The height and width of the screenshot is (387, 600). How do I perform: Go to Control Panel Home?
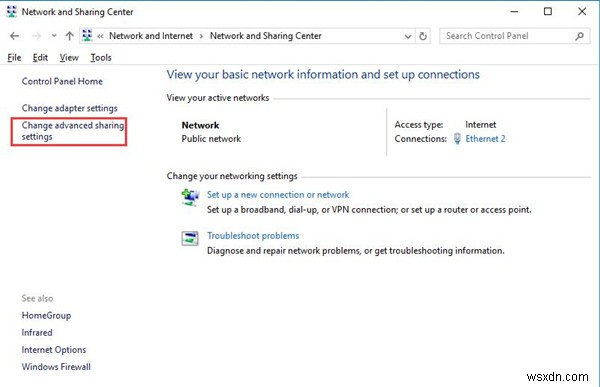click(62, 82)
